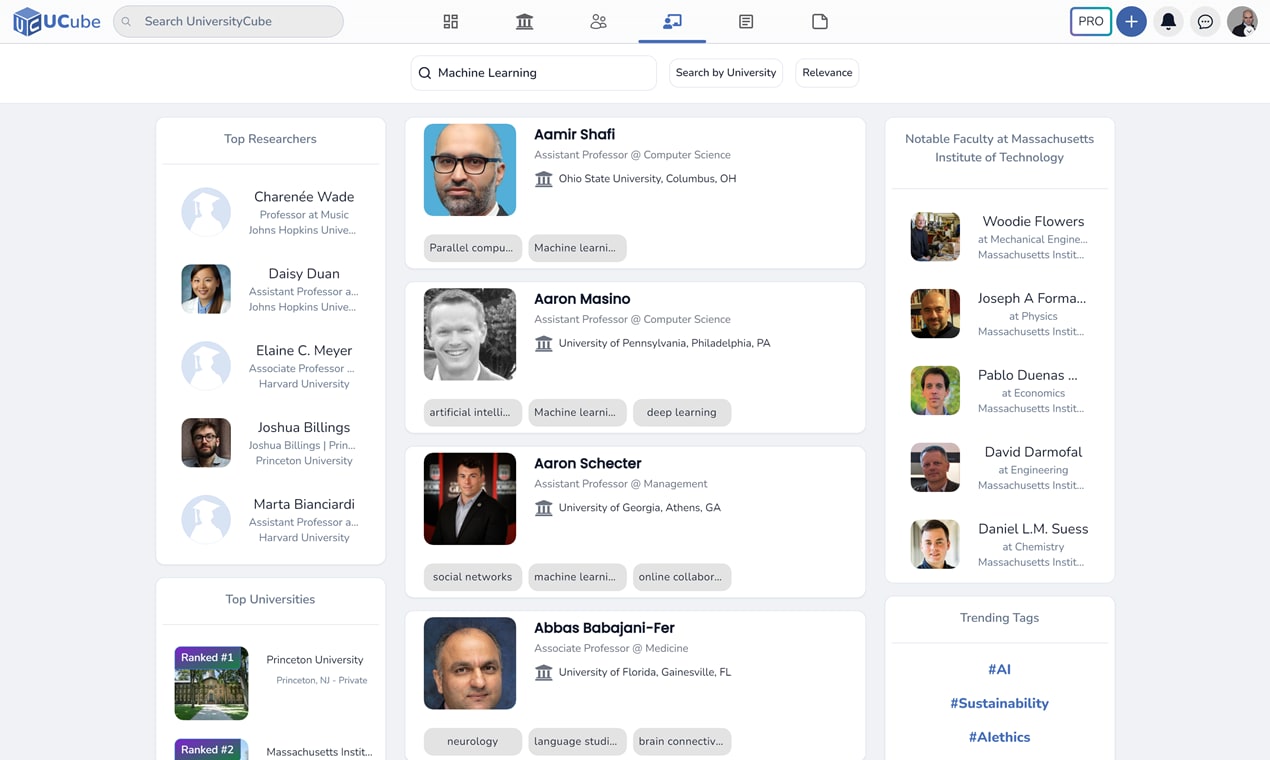Open the dashboard grid icon
This screenshot has height=760, width=1270.
[451, 21]
